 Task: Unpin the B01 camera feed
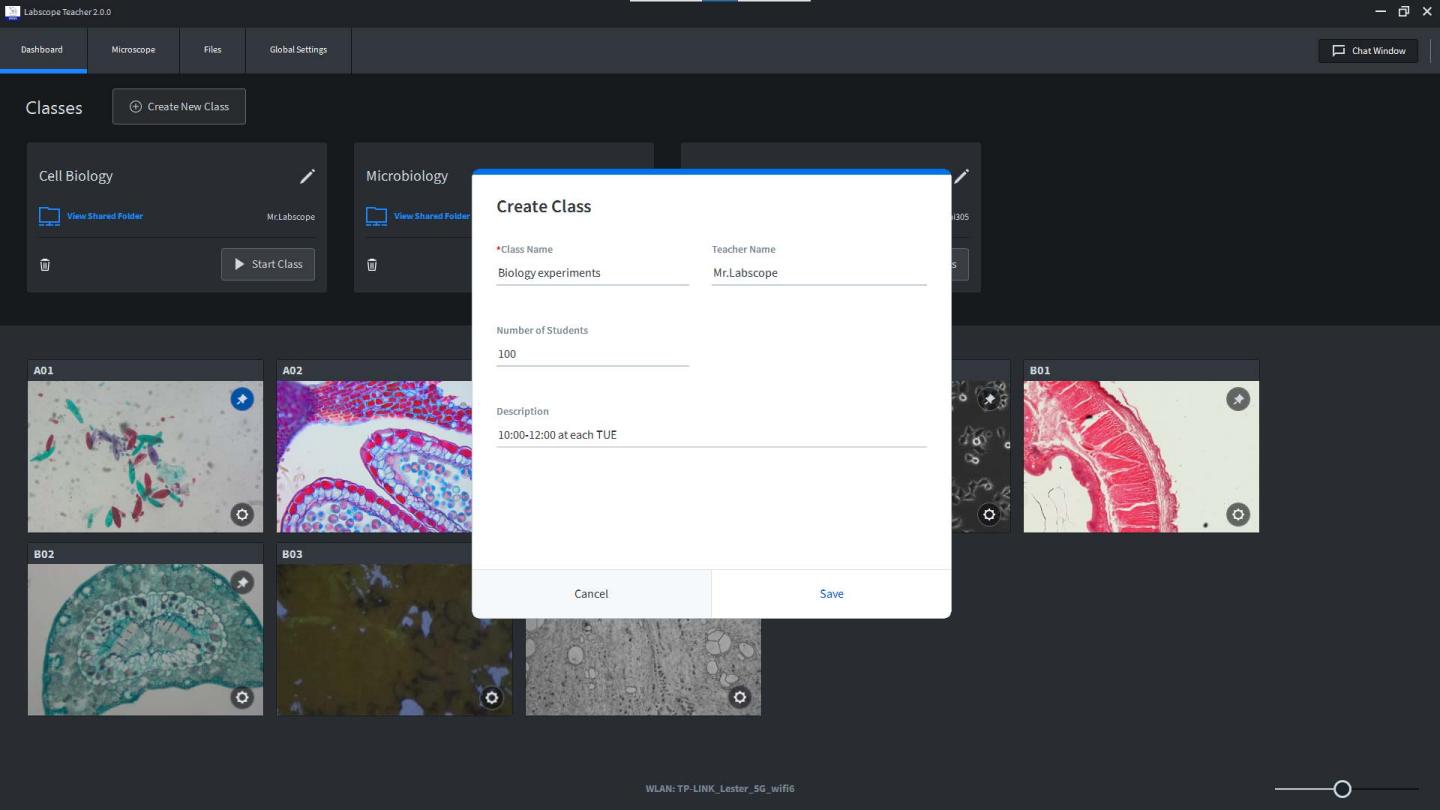coord(1237,398)
